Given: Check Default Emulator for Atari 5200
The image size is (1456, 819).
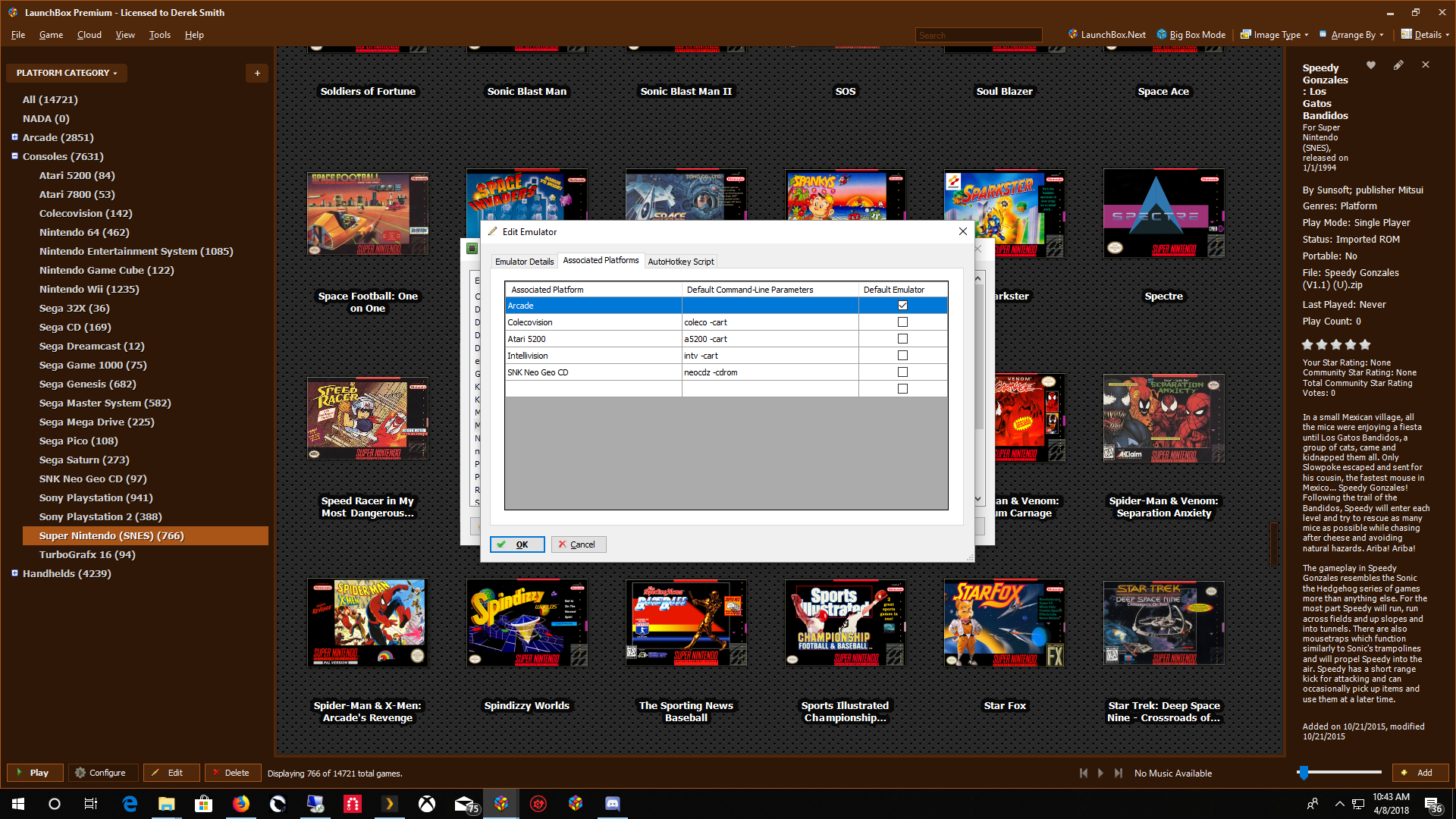Looking at the screenshot, I should (x=902, y=339).
